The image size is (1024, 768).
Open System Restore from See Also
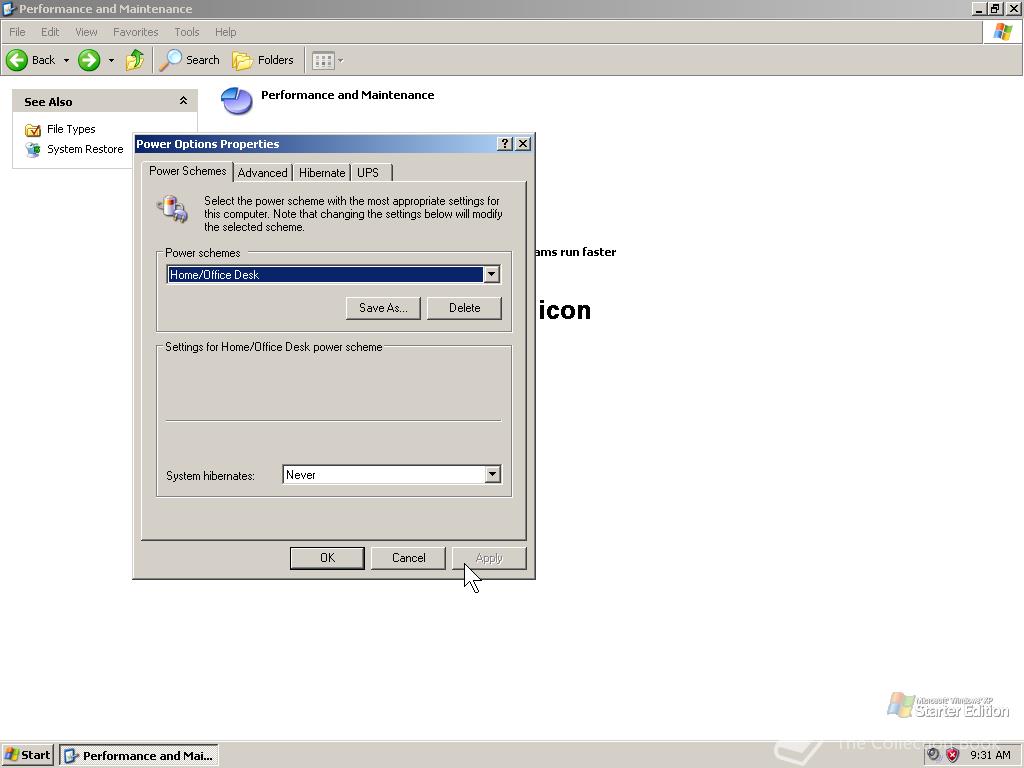pyautogui.click(x=34, y=149)
